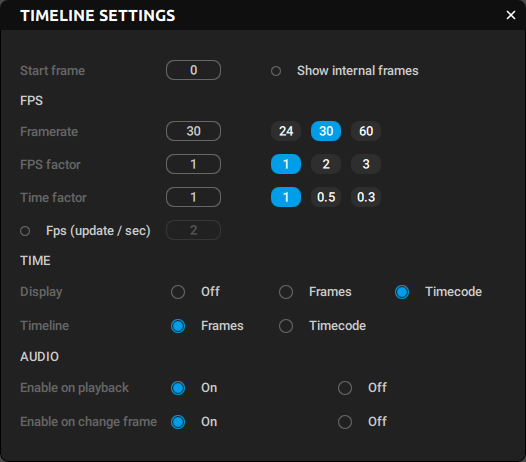Click the Framerate value field
Image resolution: width=526 pixels, height=462 pixels.
[x=193, y=131]
